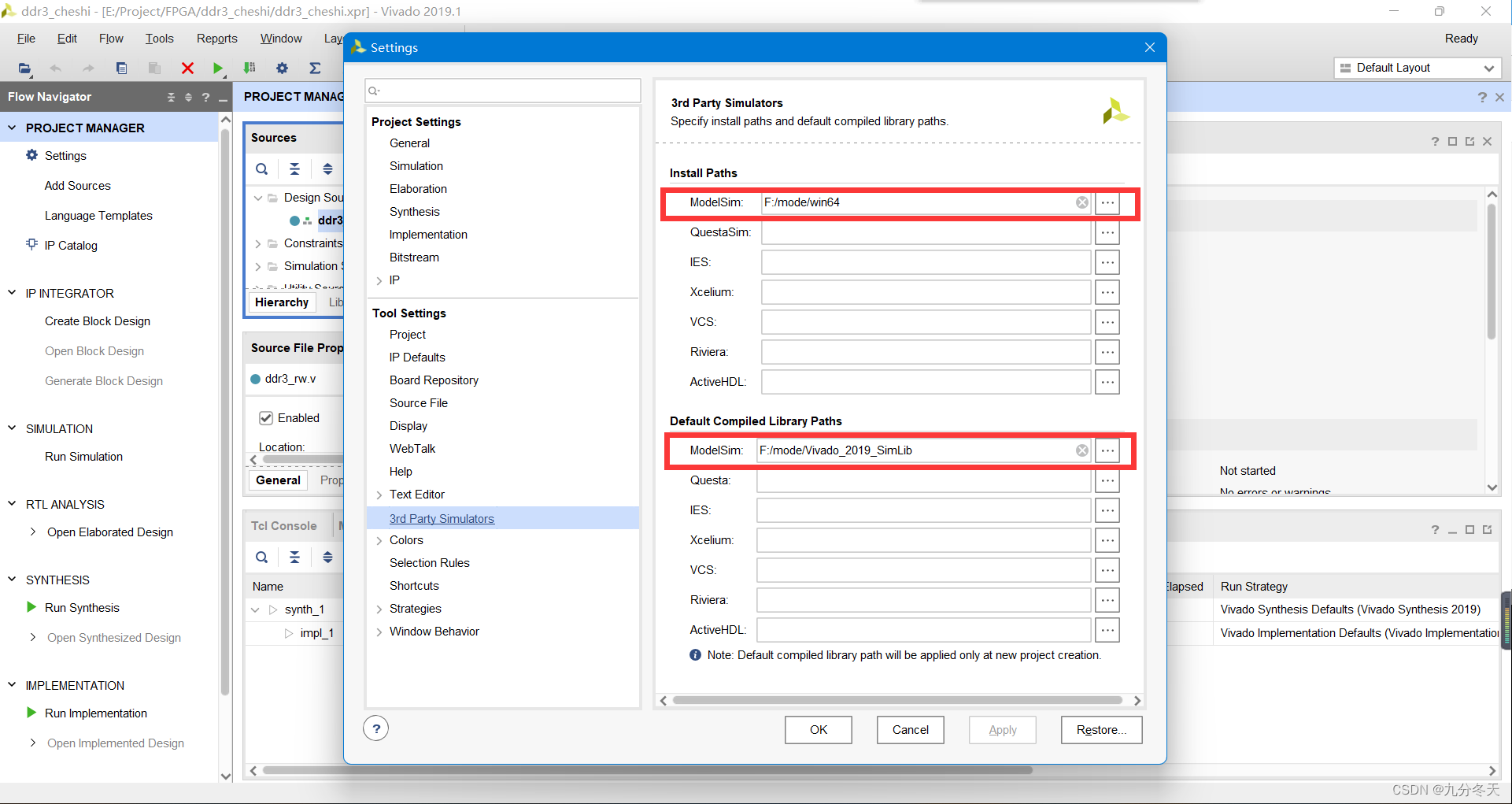Click Run Simulation in Flow Navigator
The height and width of the screenshot is (804, 1512).
coord(83,457)
